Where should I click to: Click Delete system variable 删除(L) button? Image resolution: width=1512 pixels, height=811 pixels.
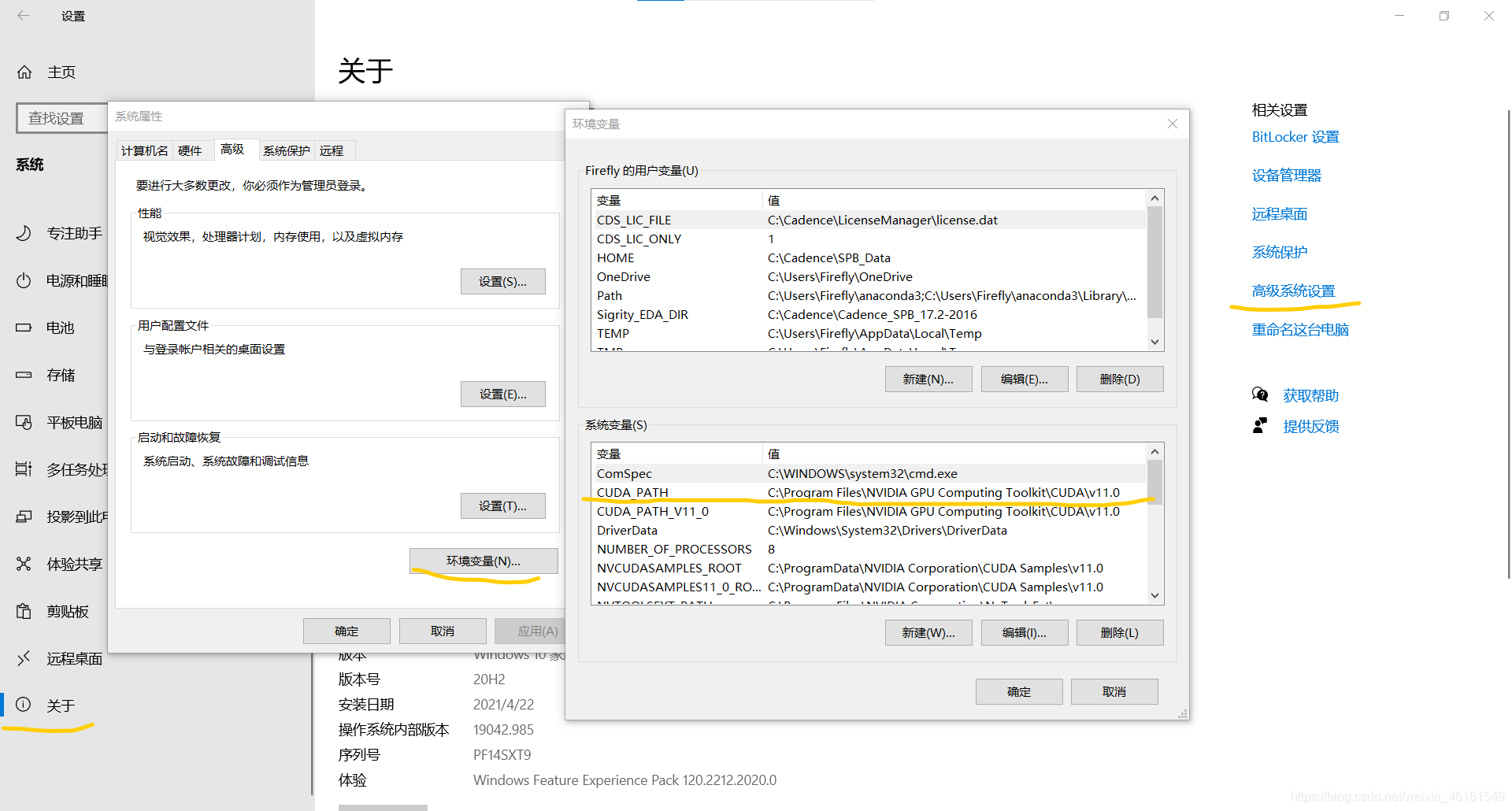(1120, 632)
